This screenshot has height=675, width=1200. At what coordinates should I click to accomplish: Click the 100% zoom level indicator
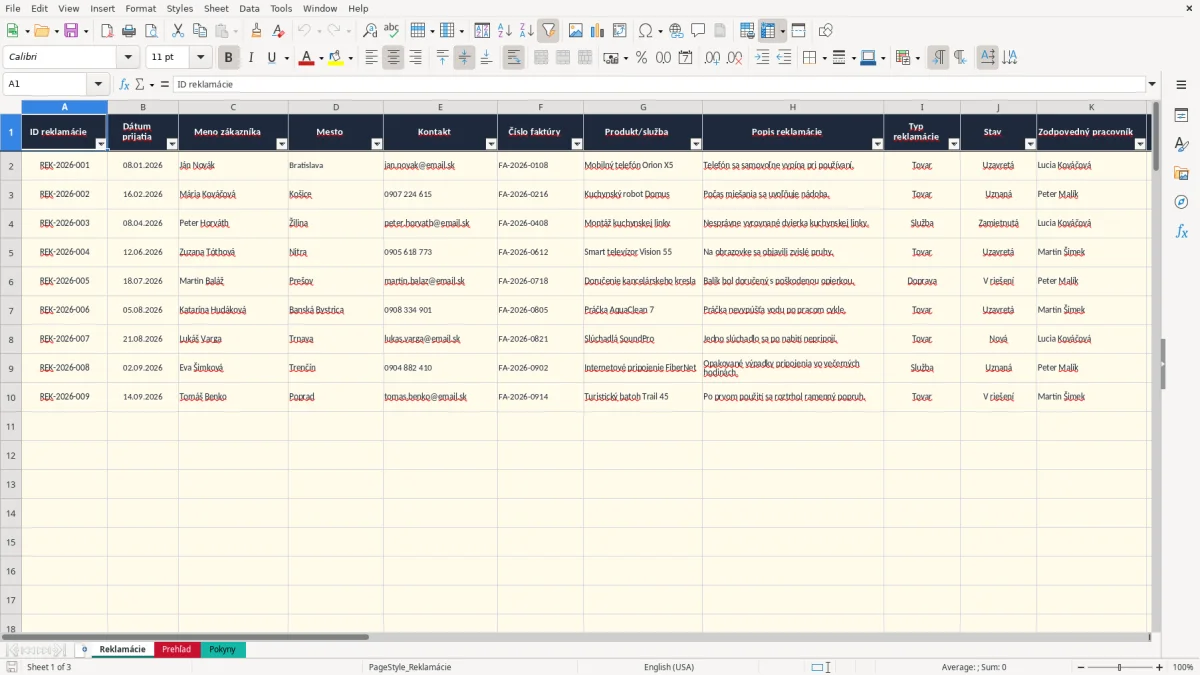[1183, 667]
